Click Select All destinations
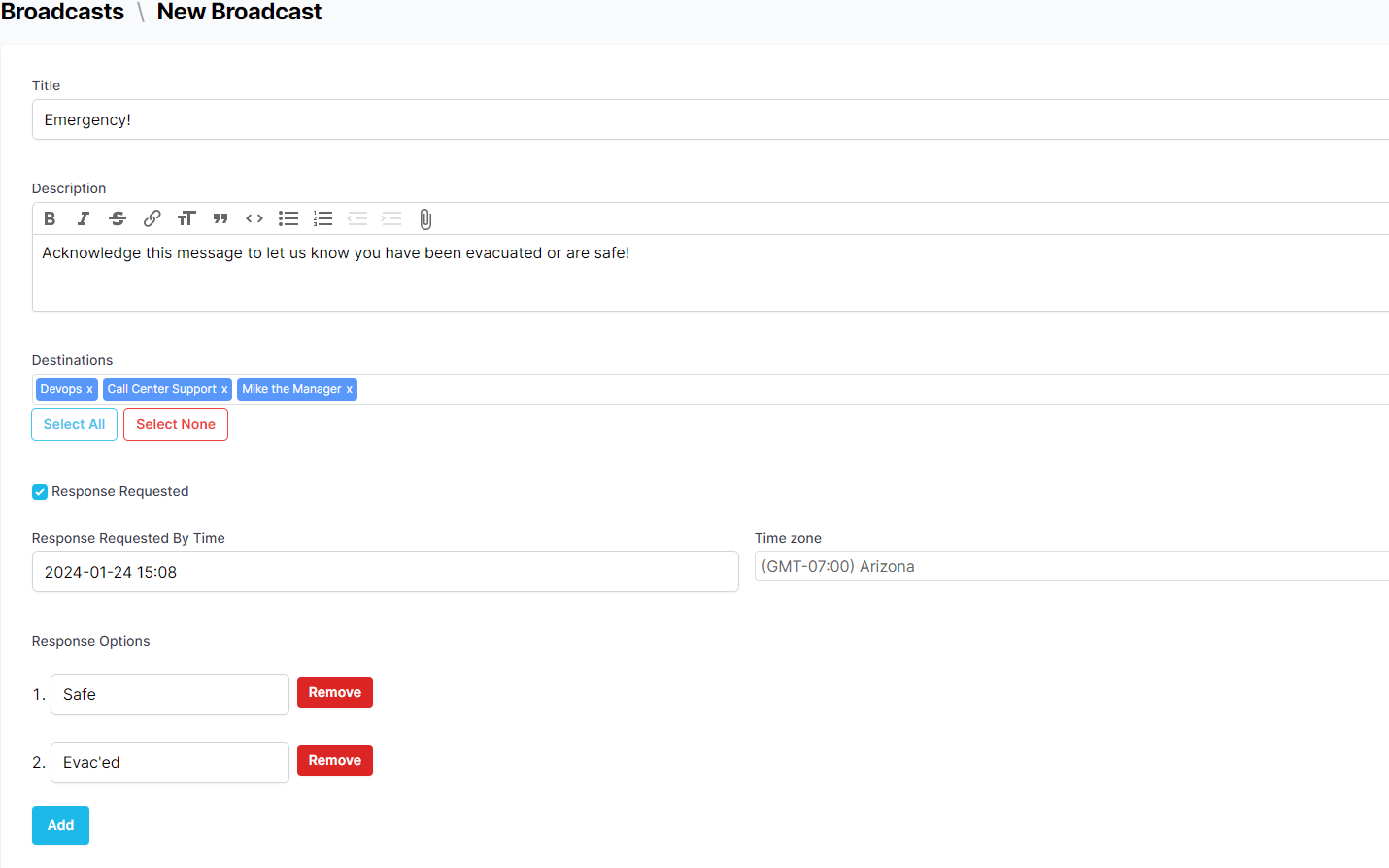 [x=74, y=424]
